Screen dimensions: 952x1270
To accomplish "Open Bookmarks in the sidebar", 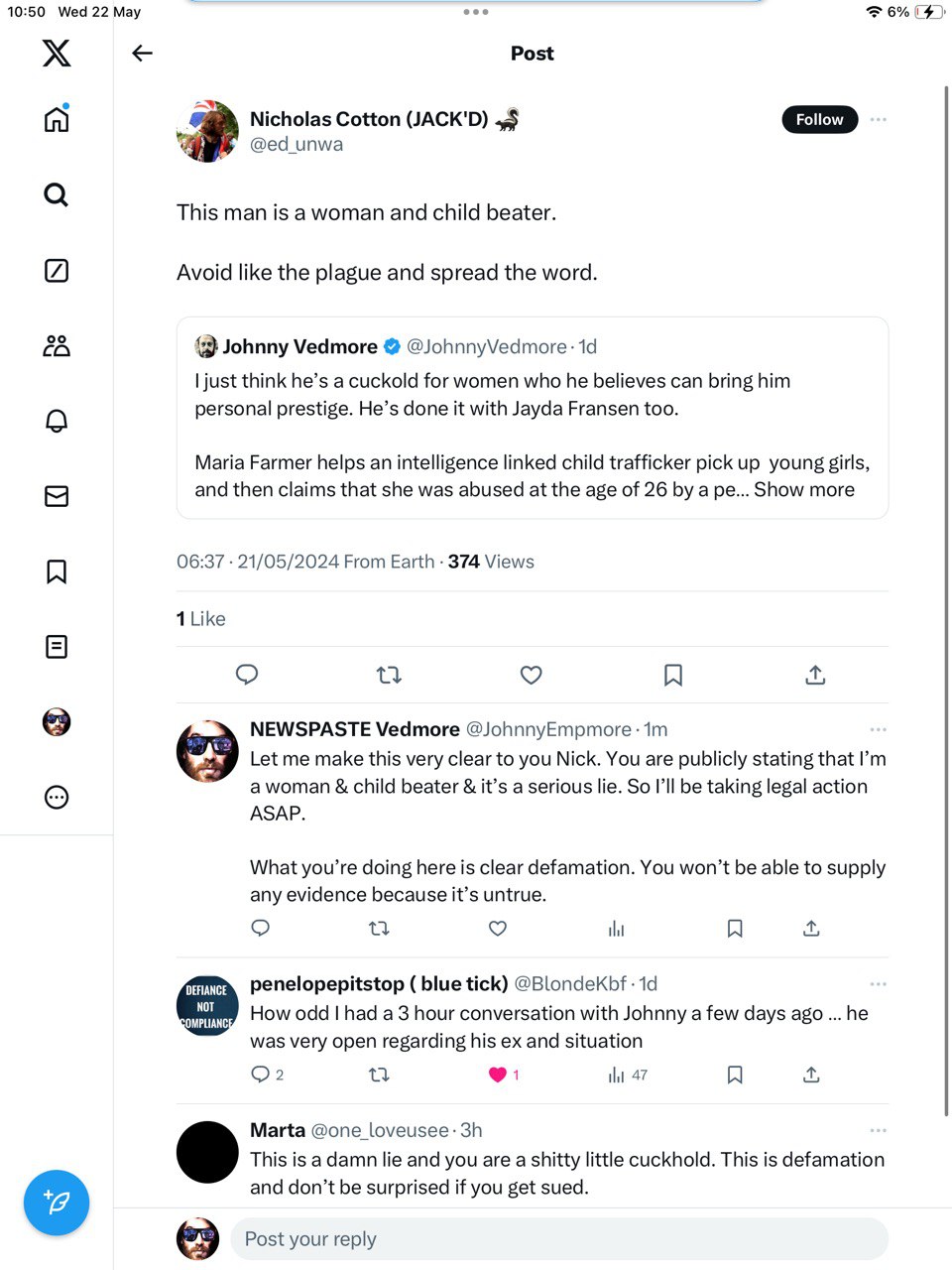I will pos(57,571).
